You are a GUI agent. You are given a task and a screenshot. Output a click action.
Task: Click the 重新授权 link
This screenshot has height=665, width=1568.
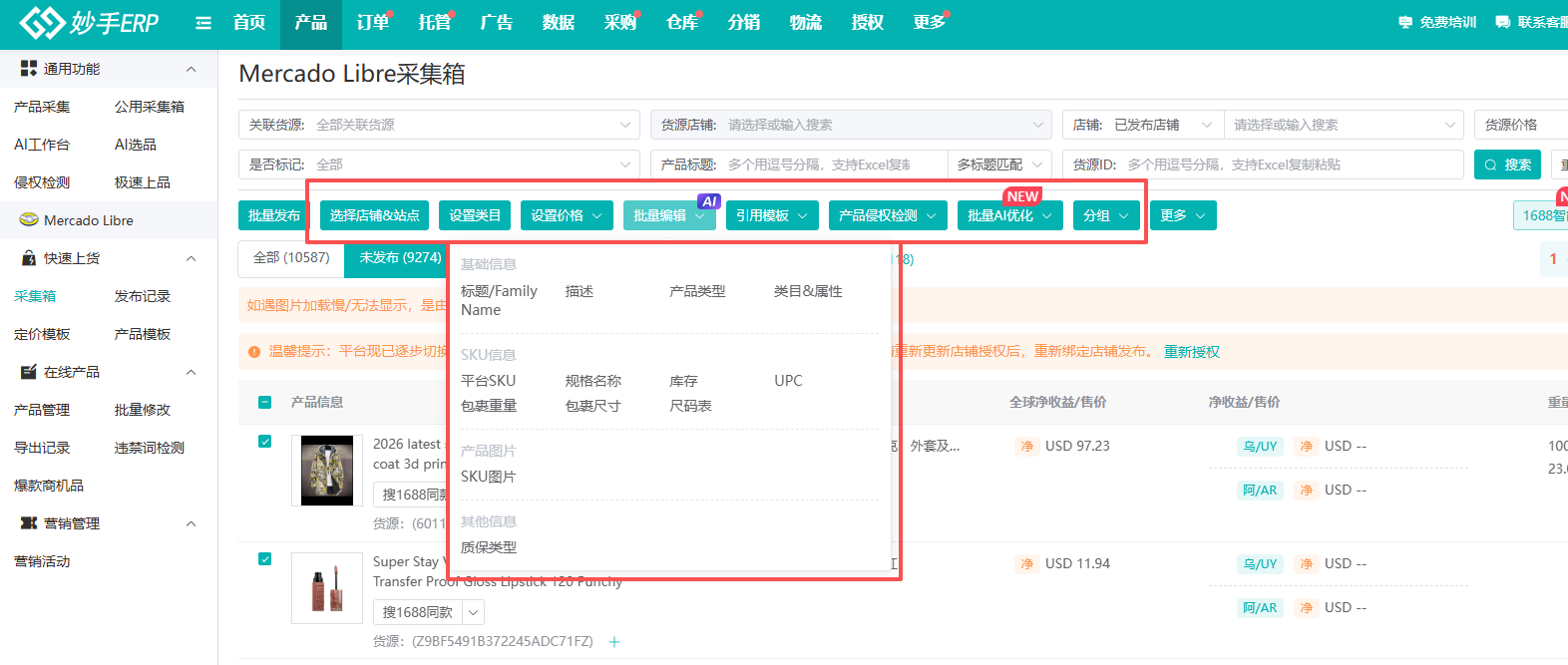[1192, 352]
